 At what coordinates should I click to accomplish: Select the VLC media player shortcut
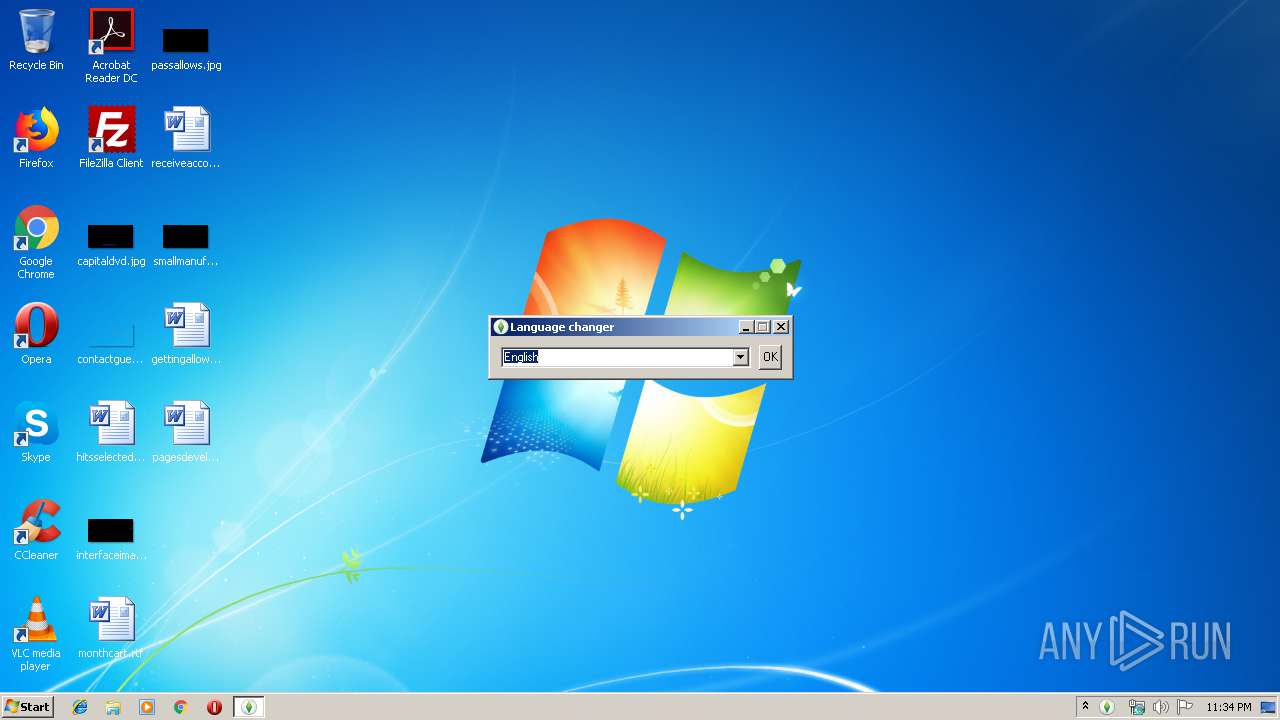tap(36, 635)
